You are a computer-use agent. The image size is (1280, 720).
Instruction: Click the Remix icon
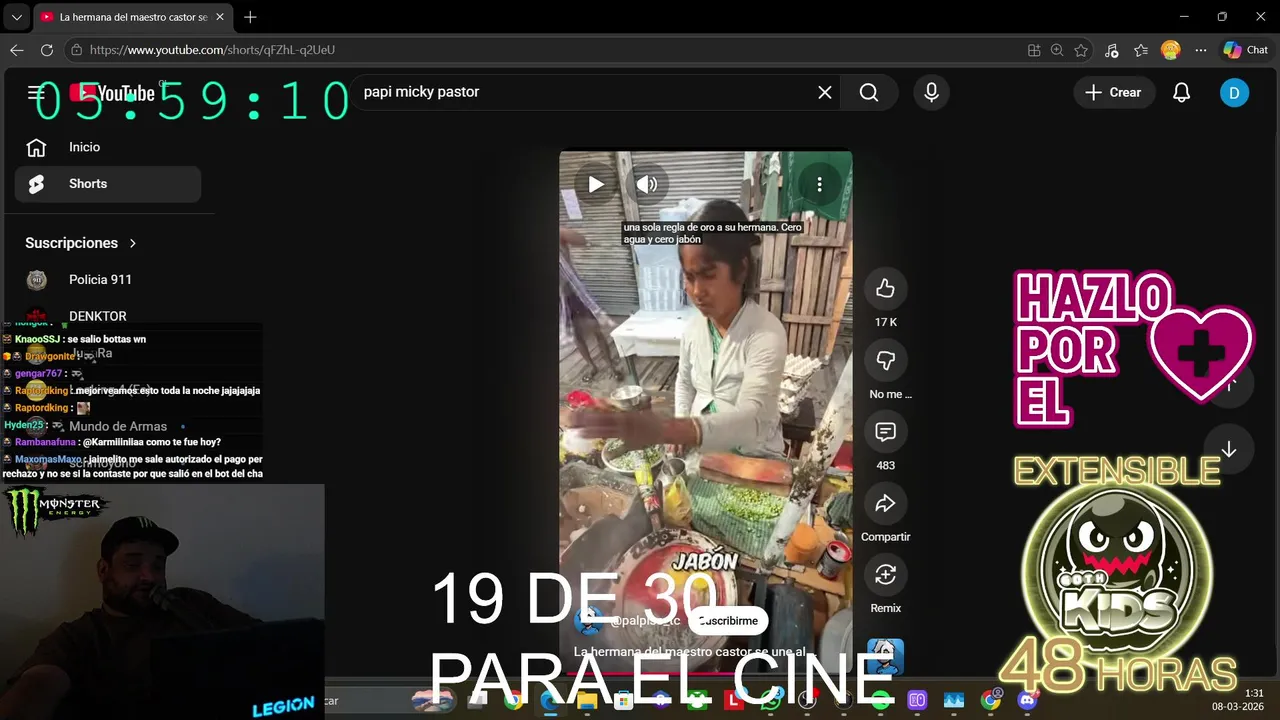(885, 575)
